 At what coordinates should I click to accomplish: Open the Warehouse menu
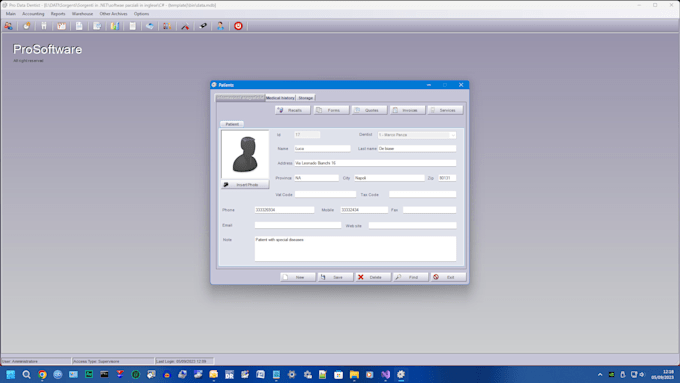tap(82, 14)
